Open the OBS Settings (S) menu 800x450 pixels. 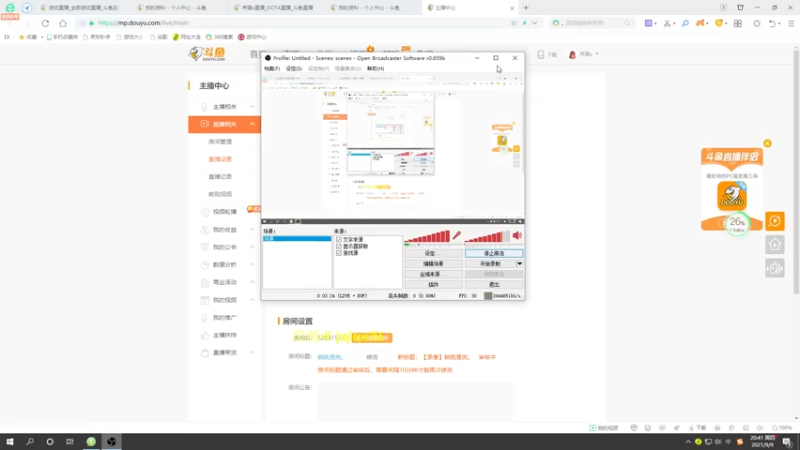(294, 68)
